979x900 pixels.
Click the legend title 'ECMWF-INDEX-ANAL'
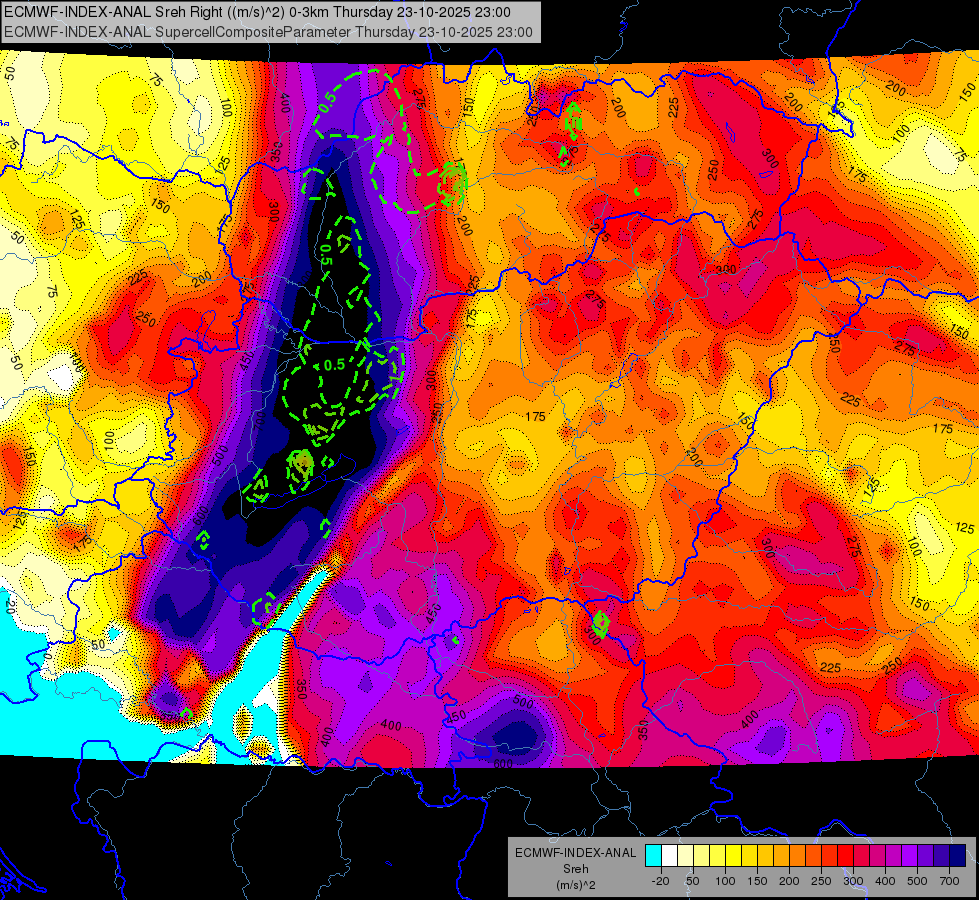point(576,853)
